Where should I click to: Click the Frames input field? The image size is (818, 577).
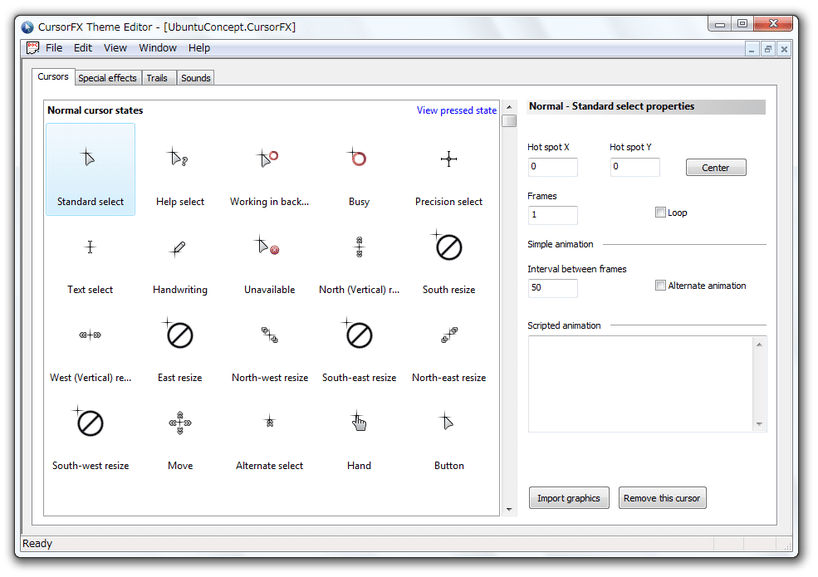[552, 215]
